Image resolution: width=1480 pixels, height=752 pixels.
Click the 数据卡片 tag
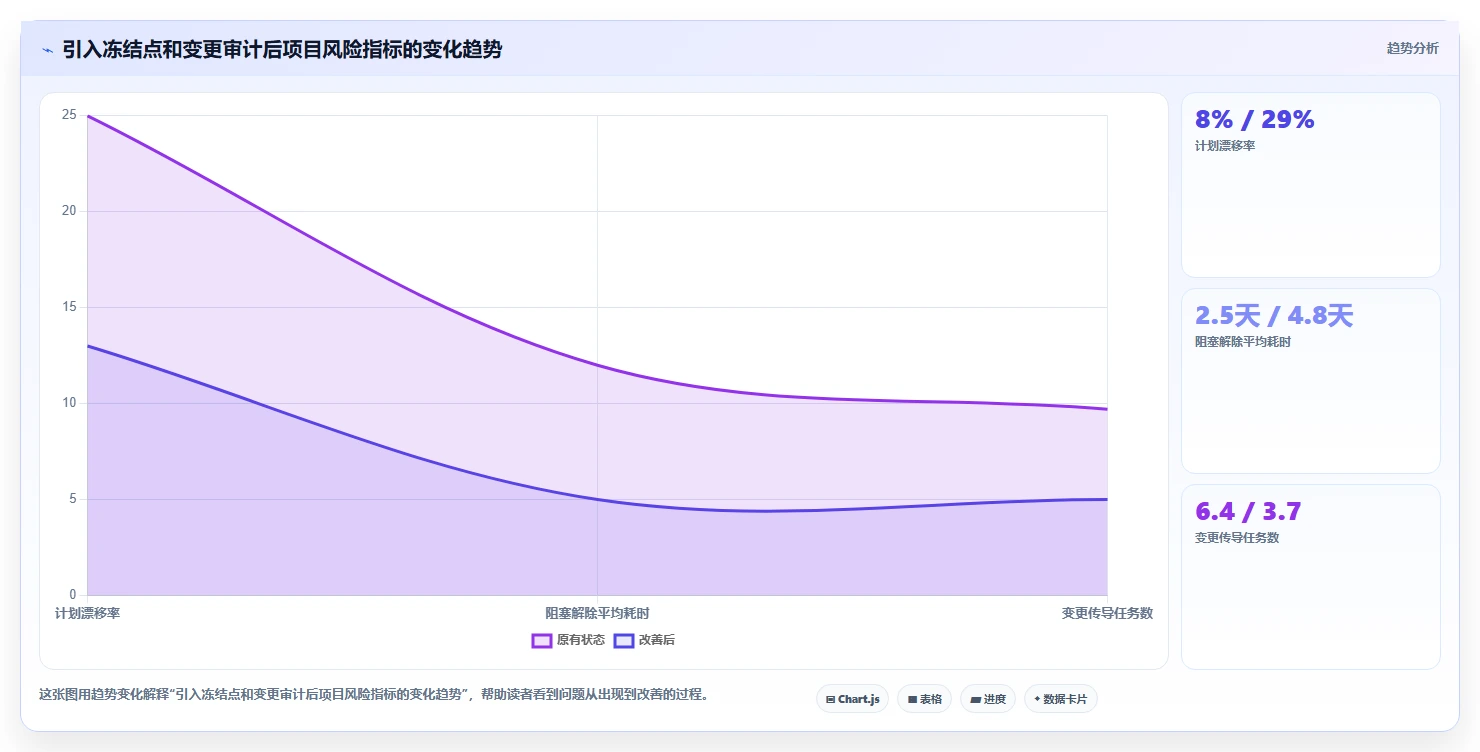click(x=1060, y=699)
